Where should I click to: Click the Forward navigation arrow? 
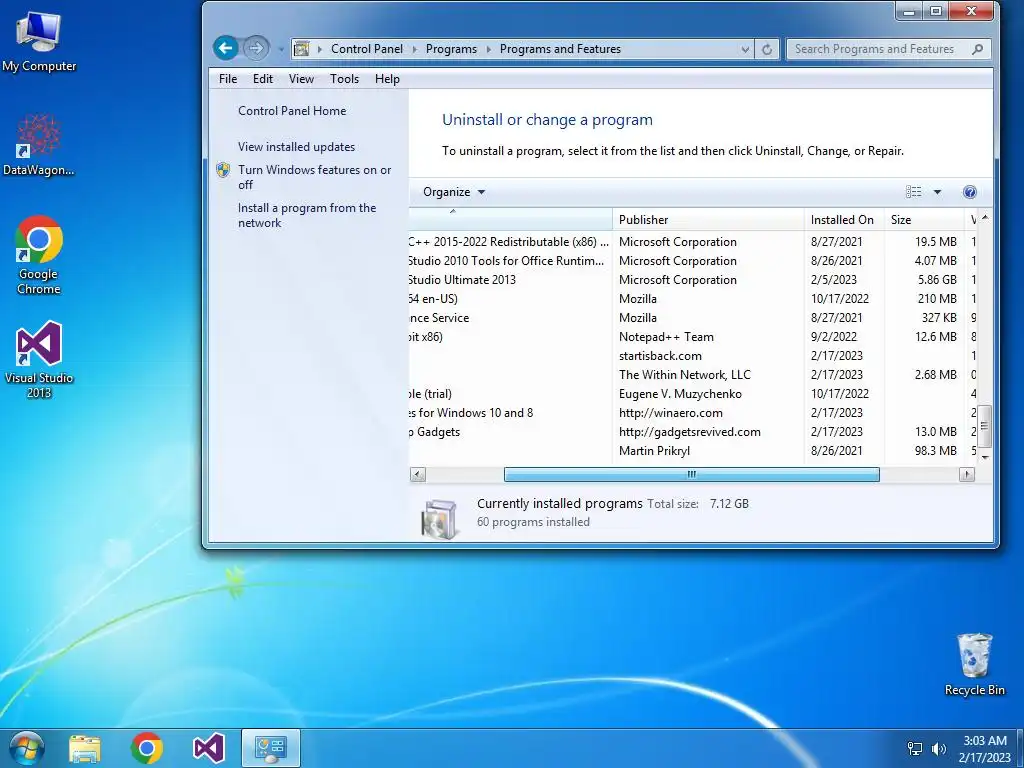(x=256, y=48)
